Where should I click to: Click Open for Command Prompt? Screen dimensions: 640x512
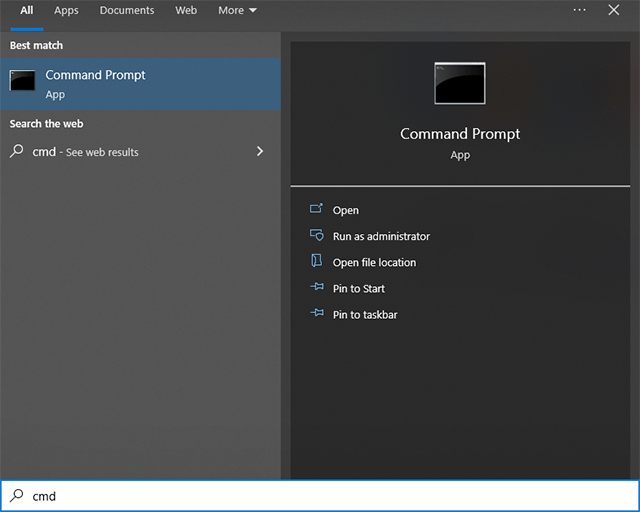[346, 210]
